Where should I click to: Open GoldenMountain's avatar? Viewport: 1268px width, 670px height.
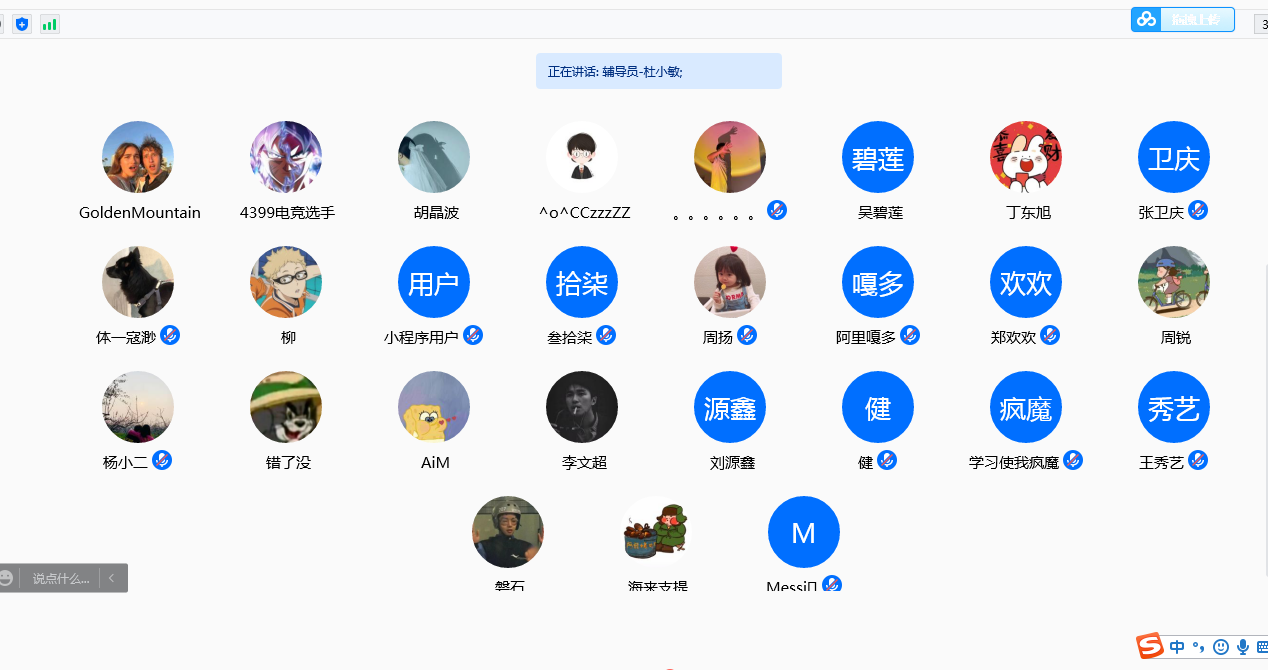[138, 157]
